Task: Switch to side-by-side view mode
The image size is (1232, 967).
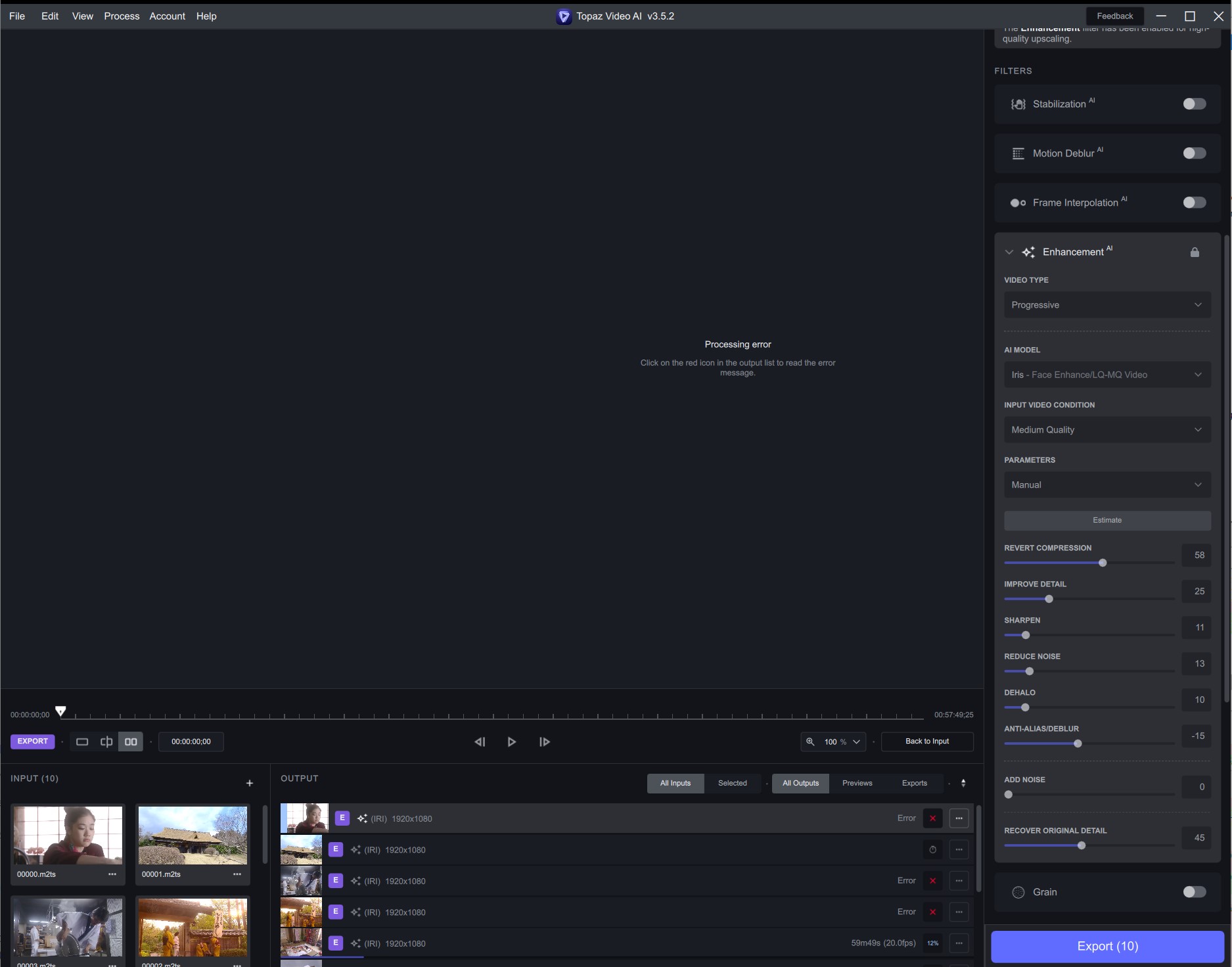Action: [x=131, y=742]
